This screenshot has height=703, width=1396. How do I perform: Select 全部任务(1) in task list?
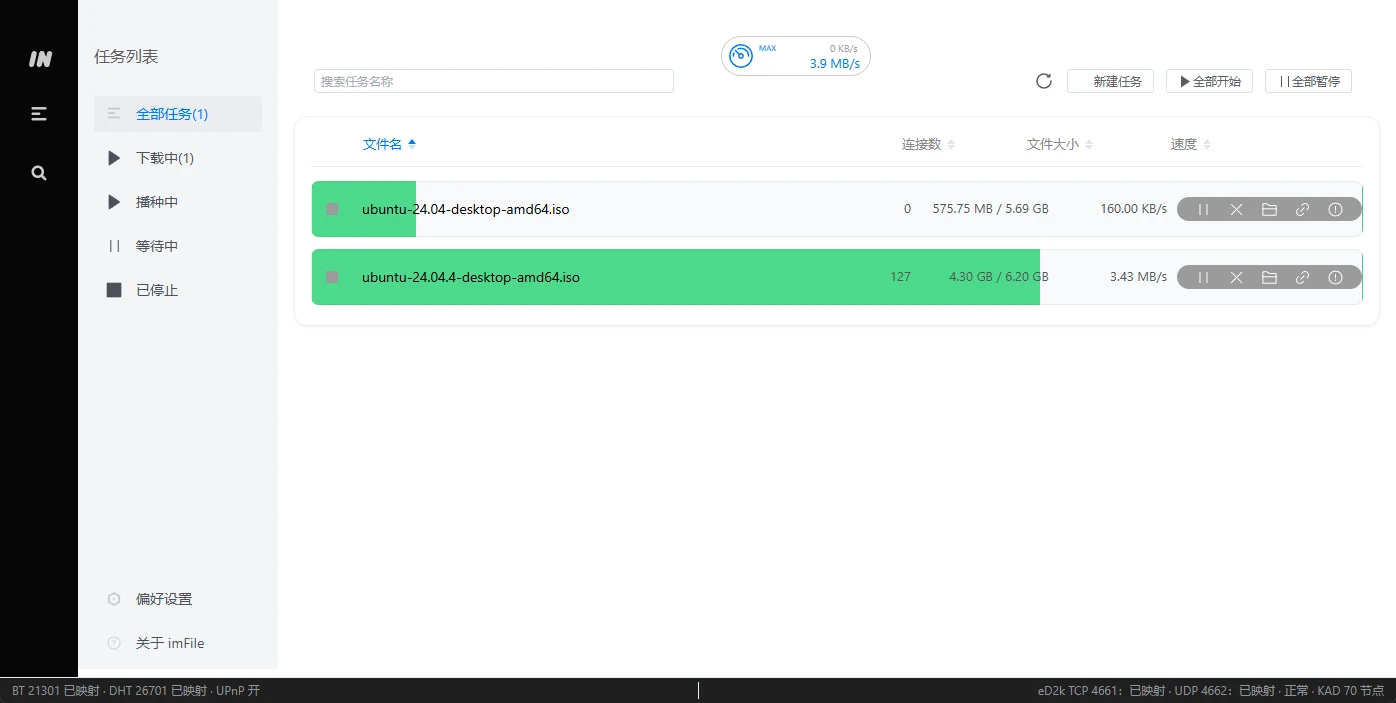(178, 114)
